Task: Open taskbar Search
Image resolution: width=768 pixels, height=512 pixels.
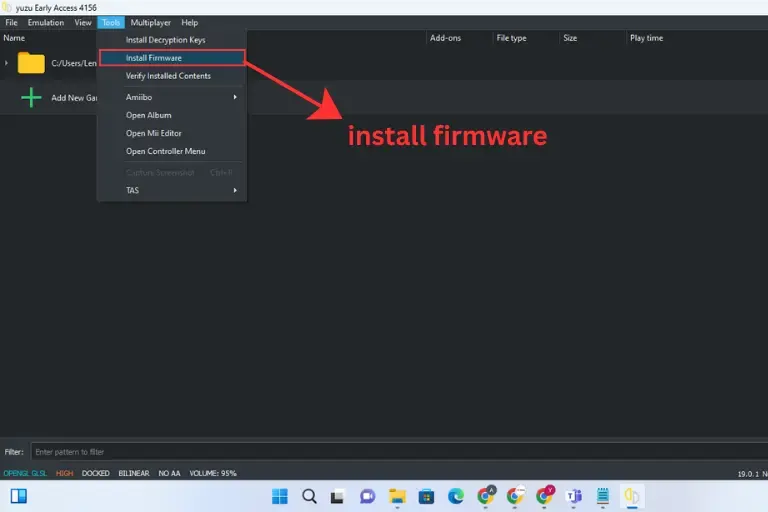Action: (309, 496)
